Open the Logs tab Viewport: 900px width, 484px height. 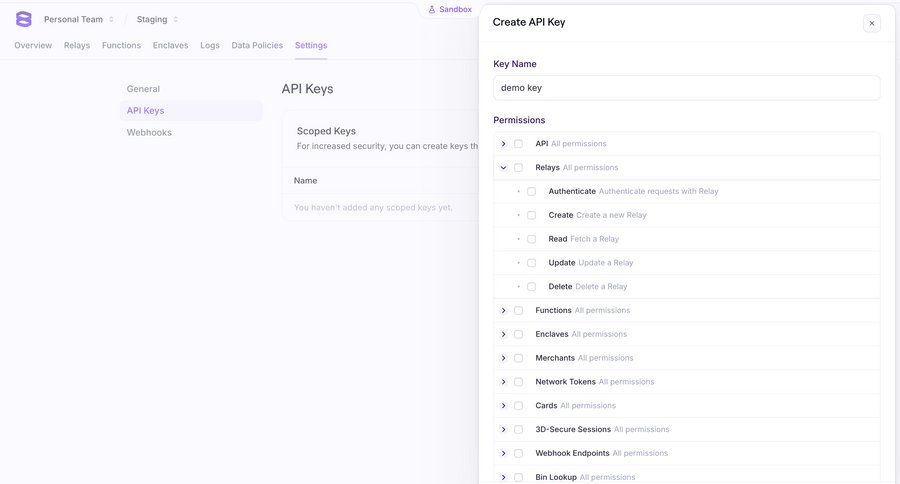pyautogui.click(x=210, y=45)
